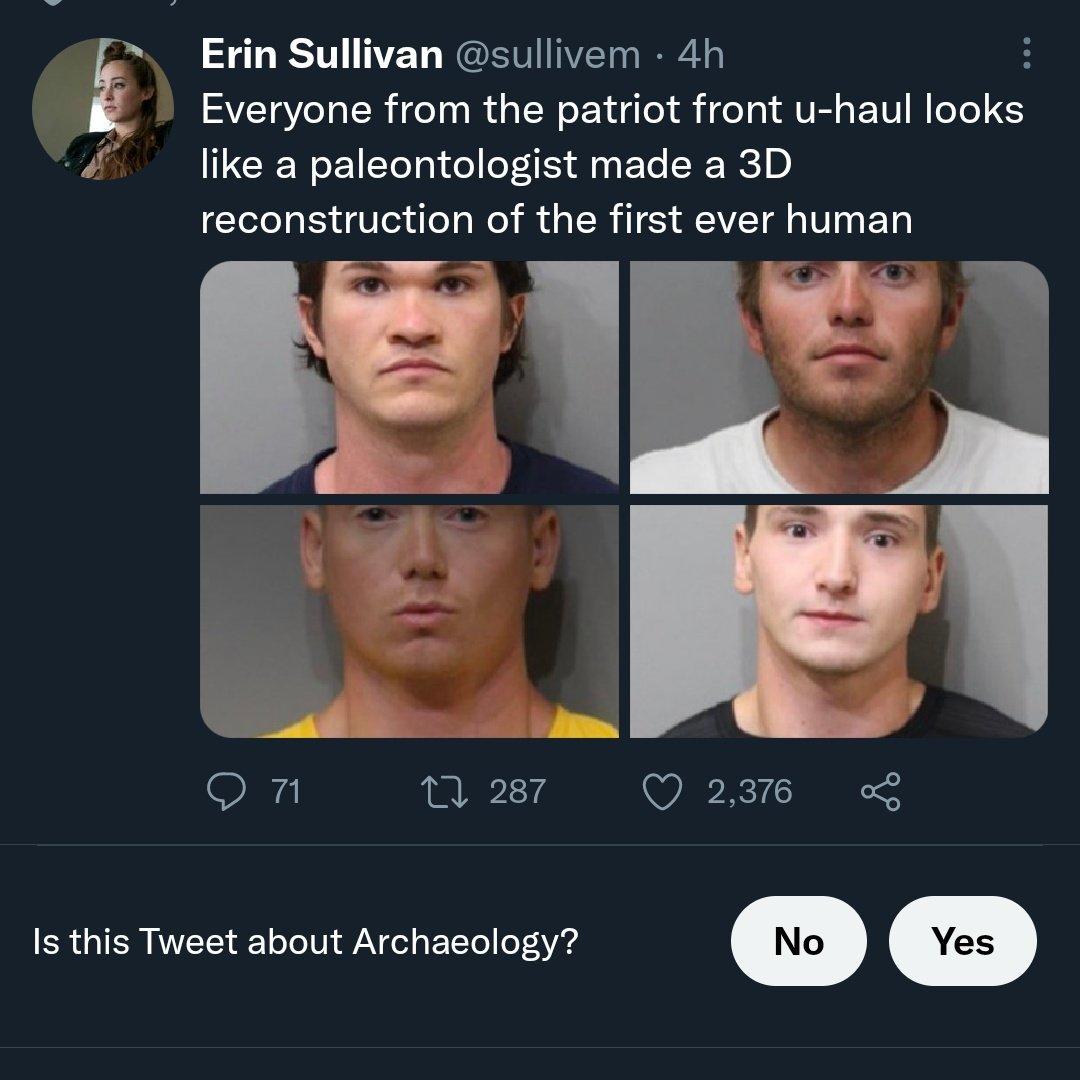Click the 287 retweets count
This screenshot has height=1080, width=1080.
(x=517, y=792)
